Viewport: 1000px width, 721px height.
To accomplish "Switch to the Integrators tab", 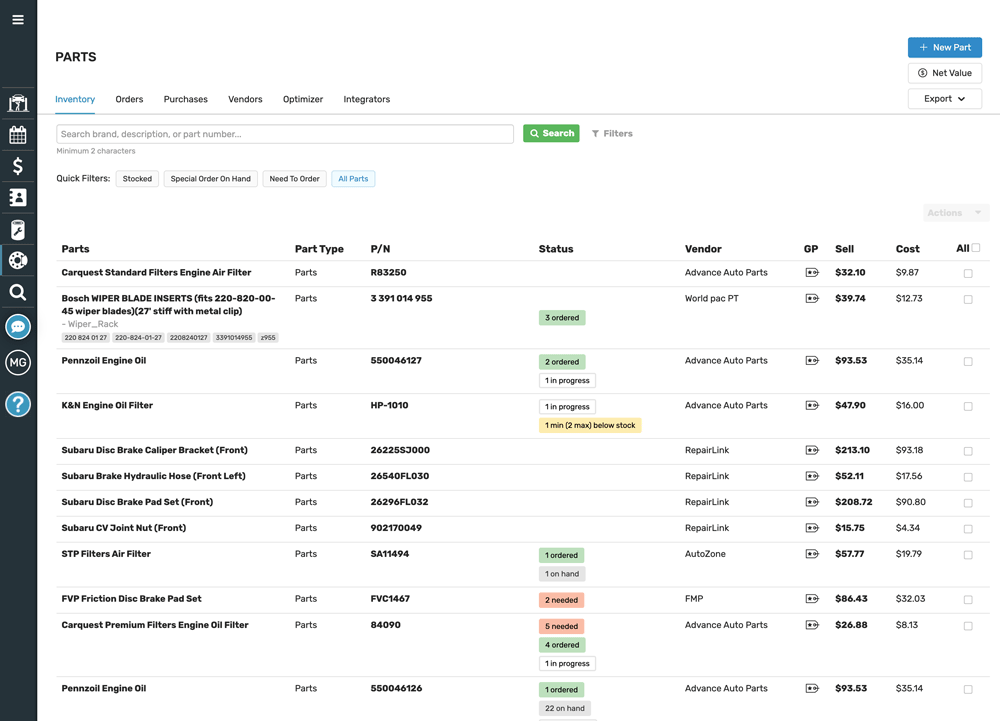I will coord(367,99).
